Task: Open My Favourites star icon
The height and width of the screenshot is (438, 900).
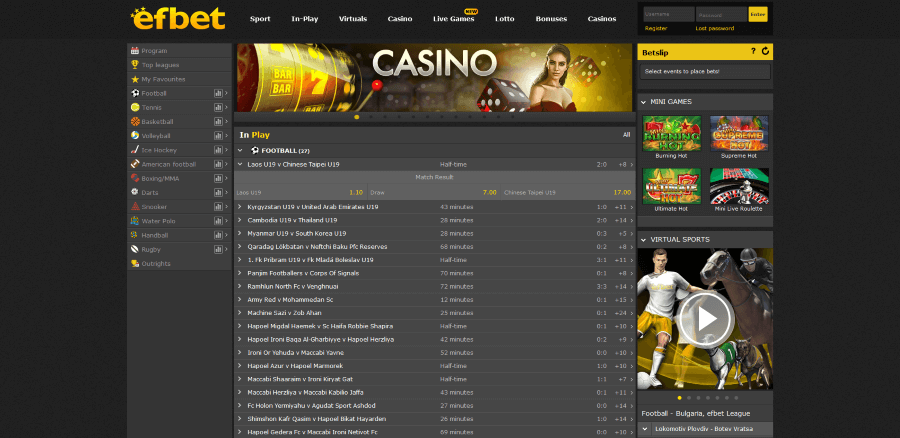Action: coord(135,79)
